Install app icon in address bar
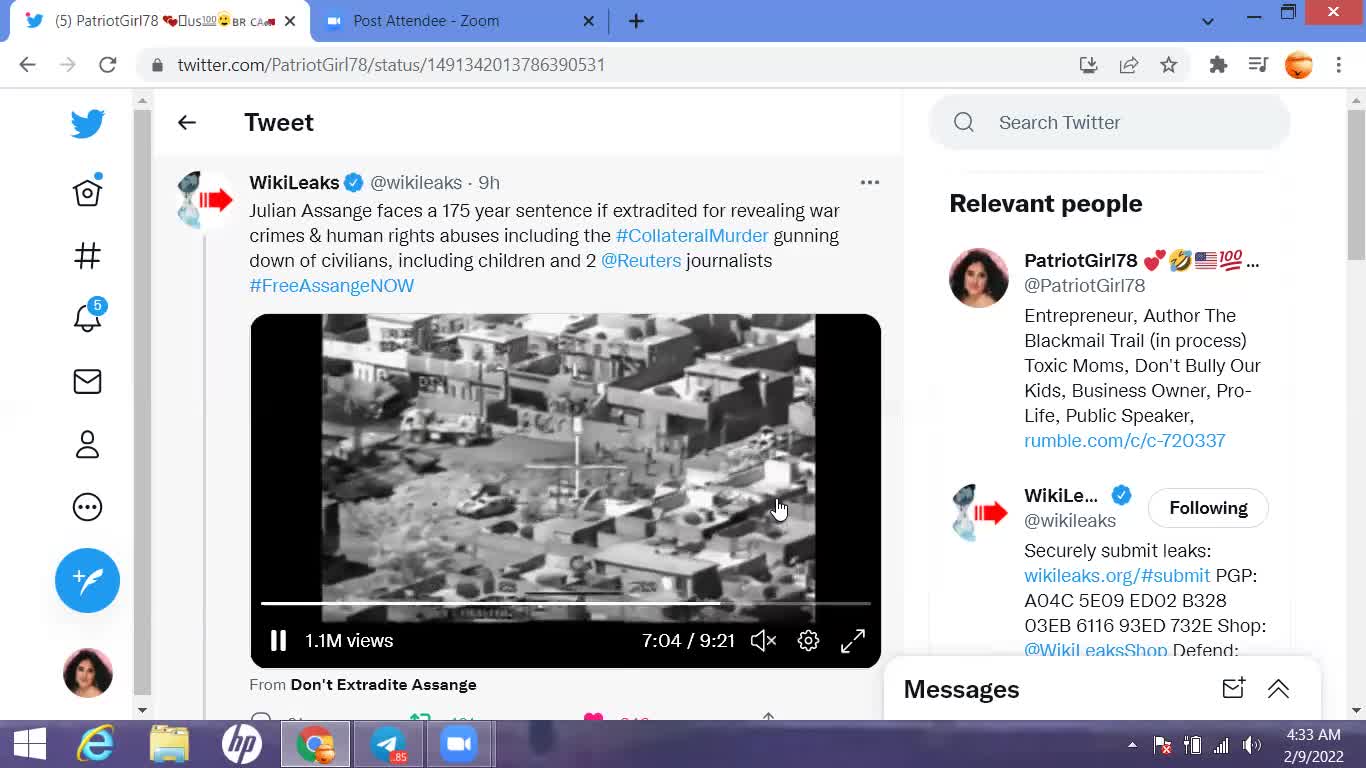1366x768 pixels. pos(1089,65)
